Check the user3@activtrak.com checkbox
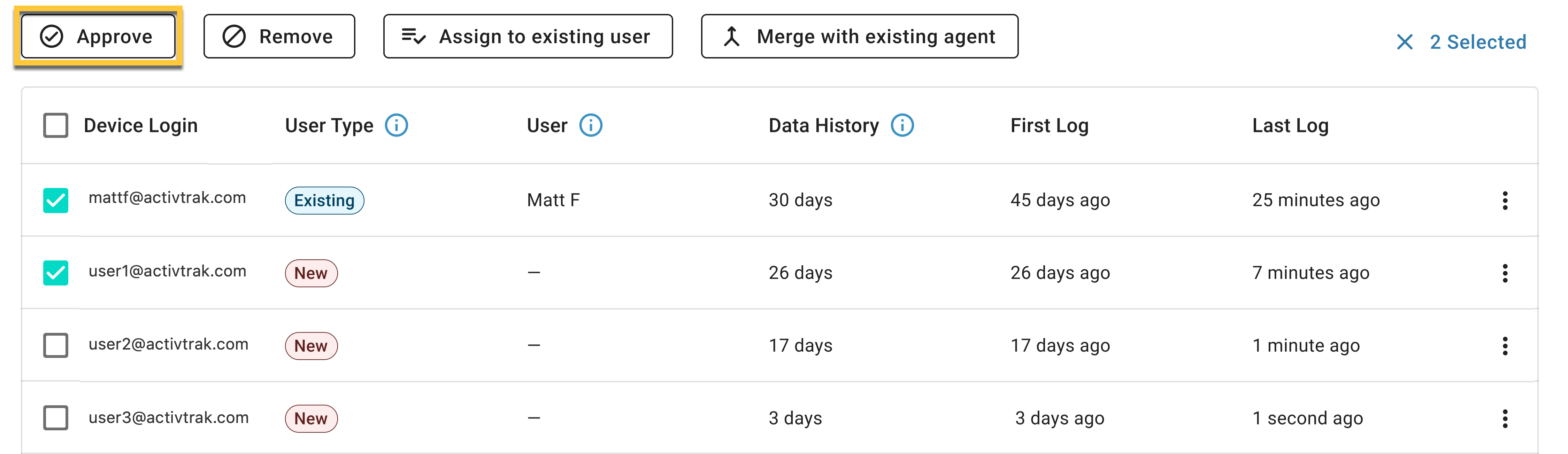The image size is (1568, 454). click(x=56, y=418)
